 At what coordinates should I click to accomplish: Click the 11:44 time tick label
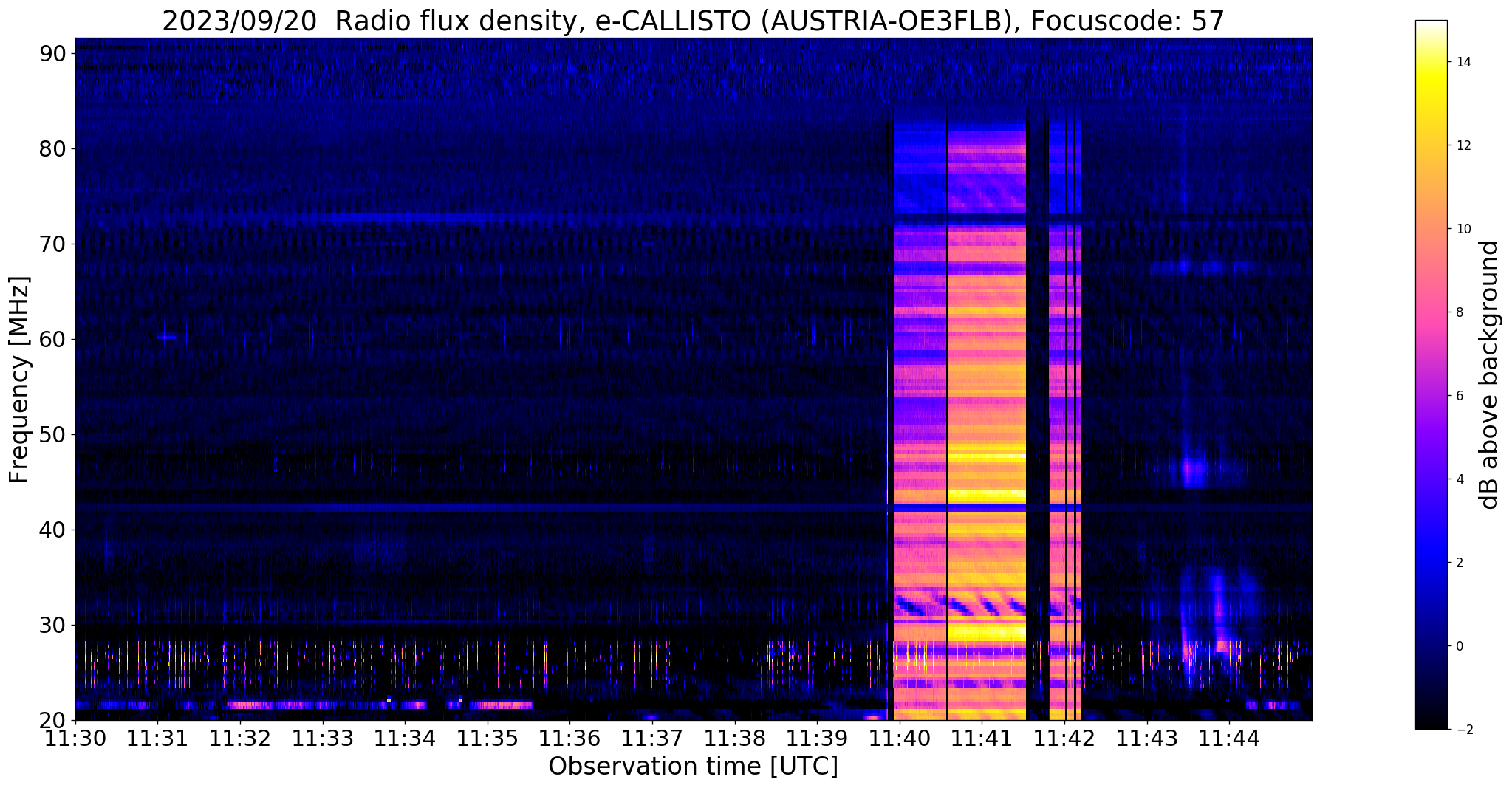(x=1229, y=738)
